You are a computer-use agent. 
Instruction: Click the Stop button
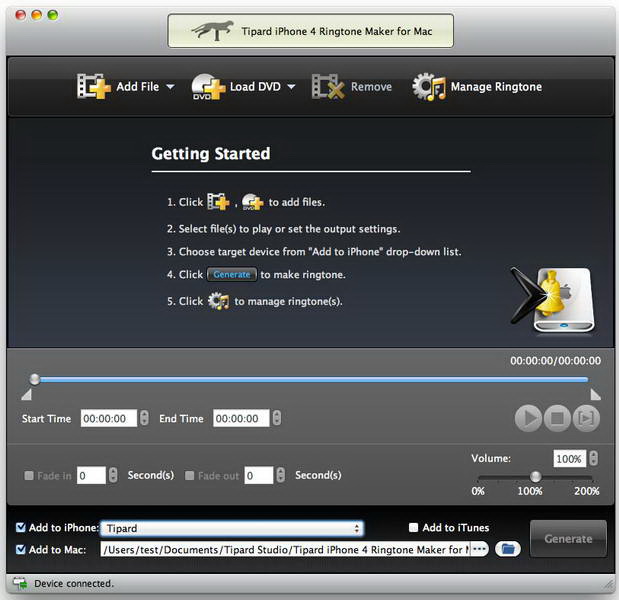[557, 418]
